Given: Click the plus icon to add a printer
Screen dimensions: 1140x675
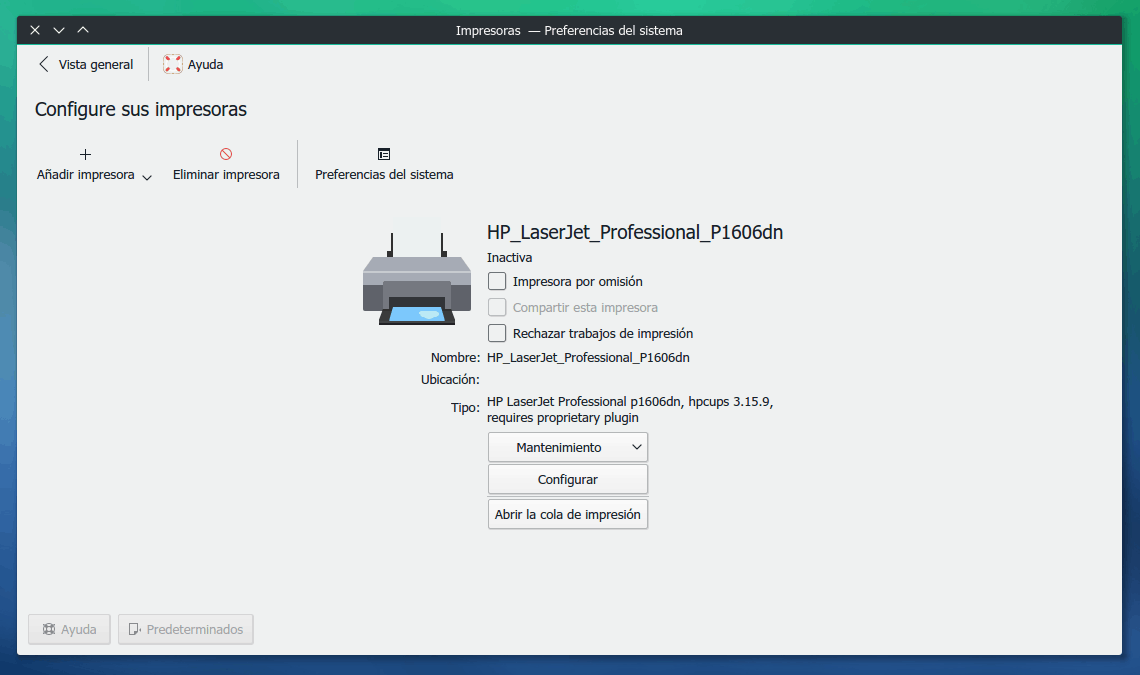Looking at the screenshot, I should (x=85, y=154).
